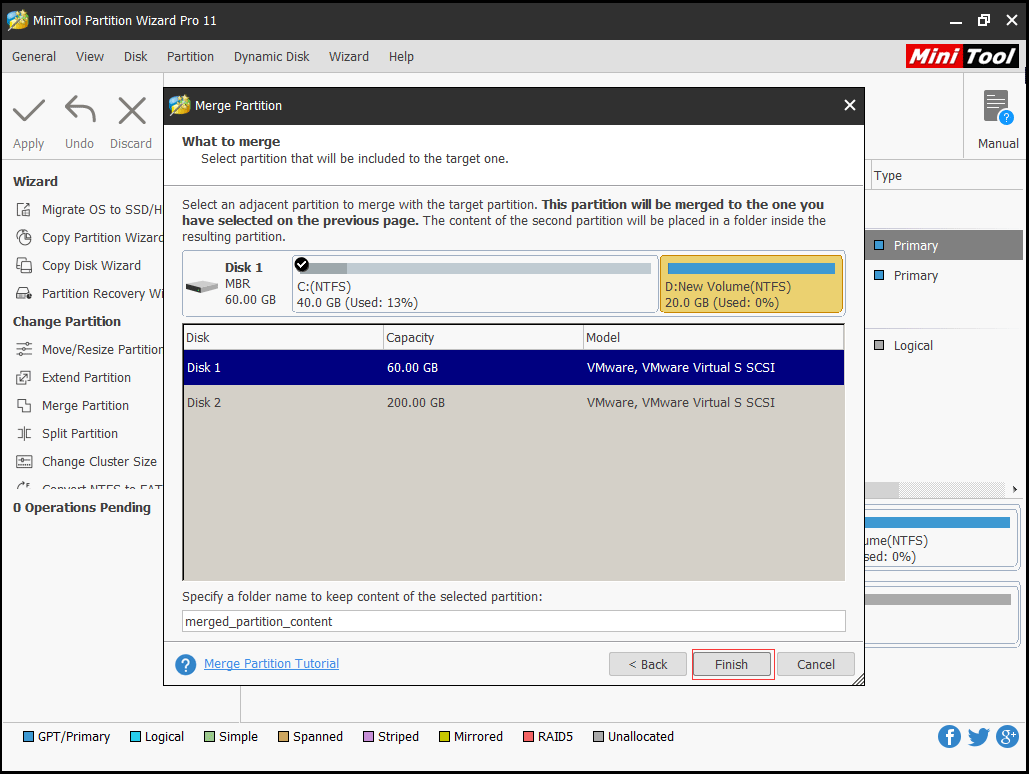
Task: Open the Wizard menu
Action: coord(349,56)
